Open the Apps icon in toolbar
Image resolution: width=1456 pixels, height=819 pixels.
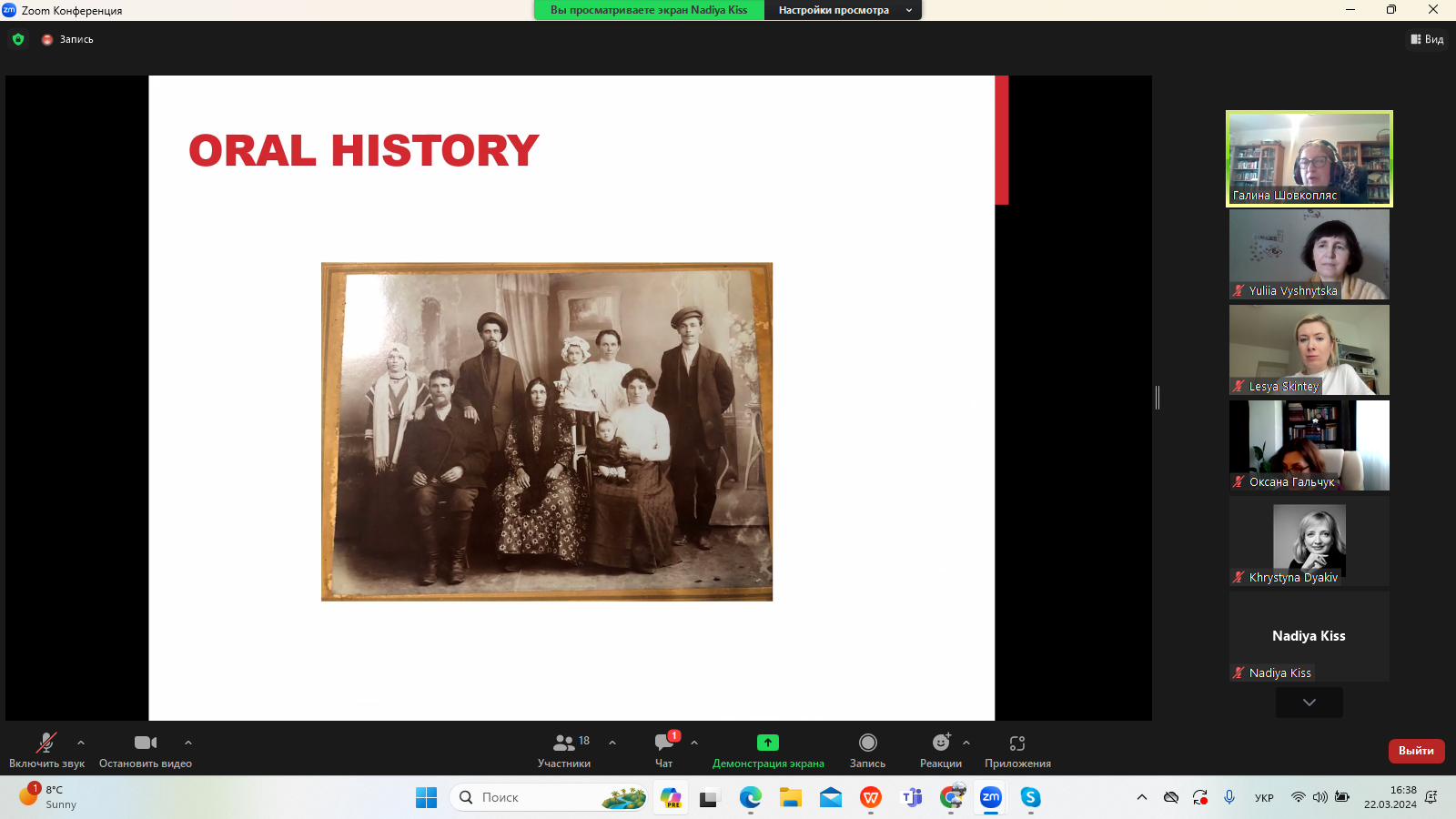tap(1017, 751)
